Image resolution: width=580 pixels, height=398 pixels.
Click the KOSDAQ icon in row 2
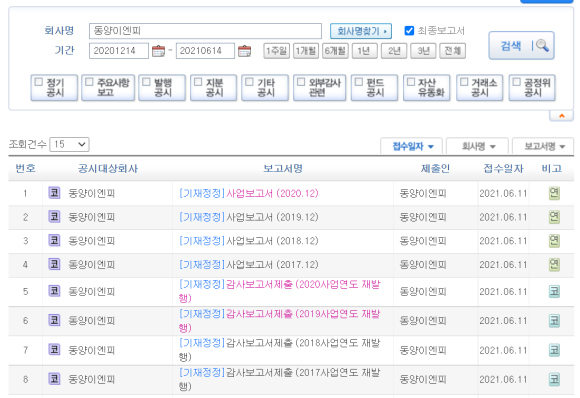pos(54,216)
